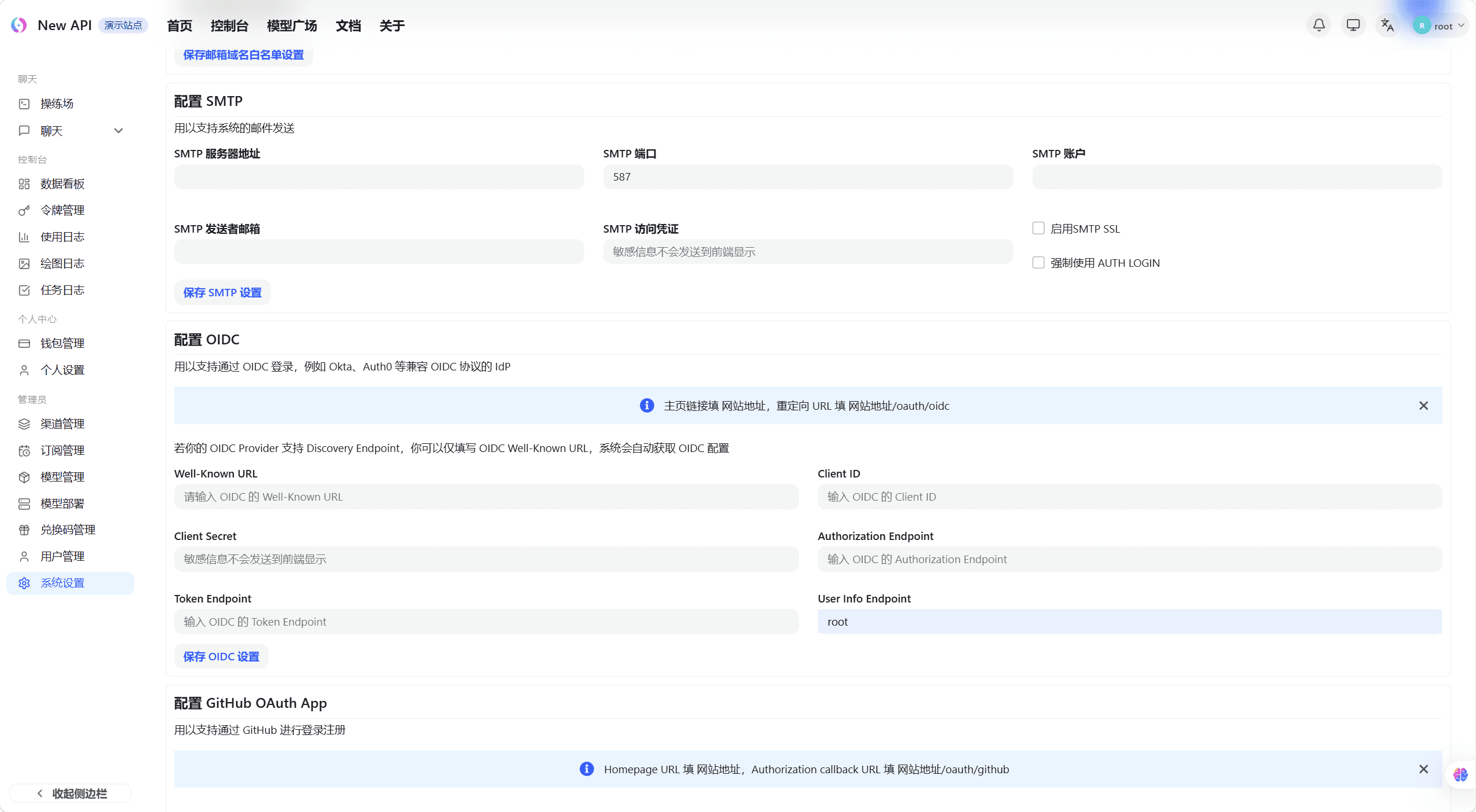Open 使用日志 usage logs

[61, 236]
